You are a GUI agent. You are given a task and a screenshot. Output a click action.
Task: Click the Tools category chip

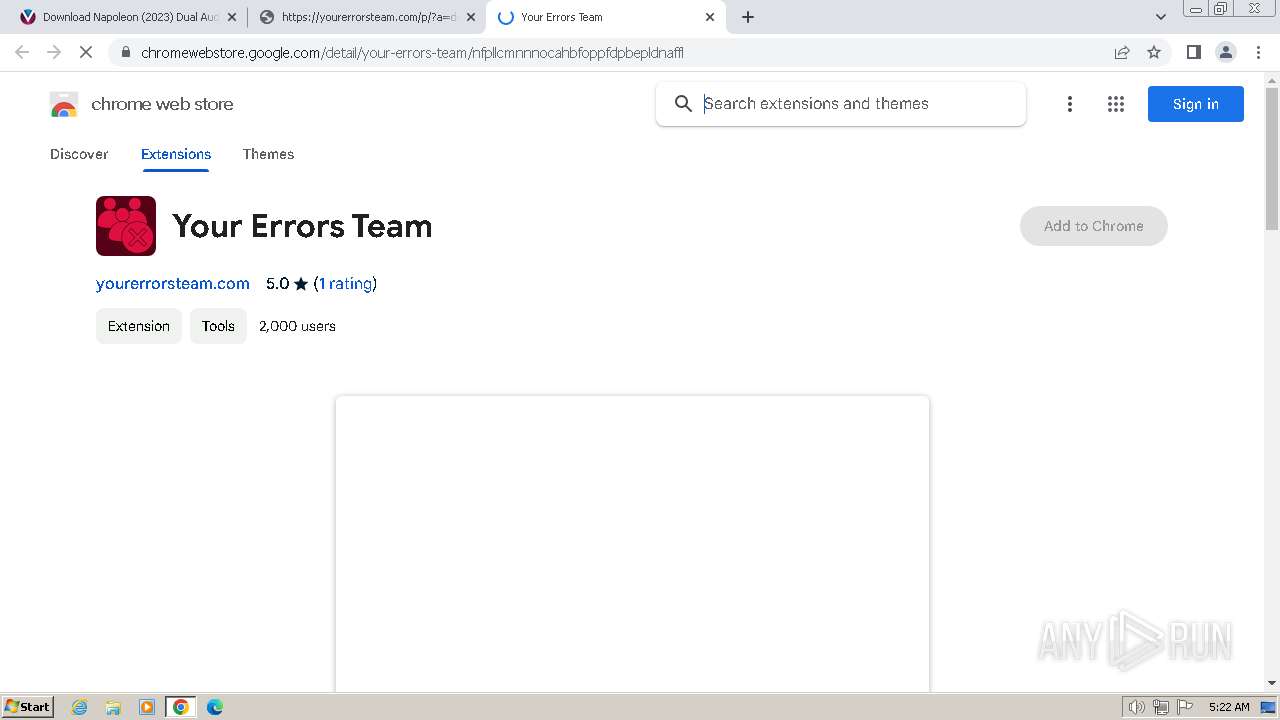[218, 326]
